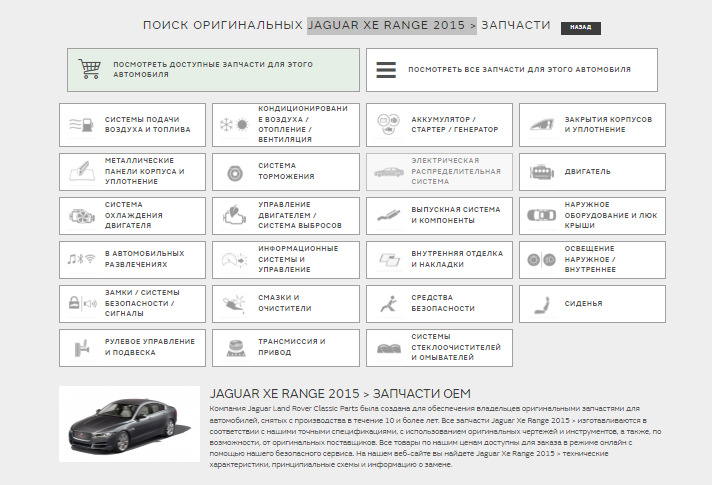Click the steering and suspension icon
Viewport: 712px width, 485px height.
(x=81, y=348)
